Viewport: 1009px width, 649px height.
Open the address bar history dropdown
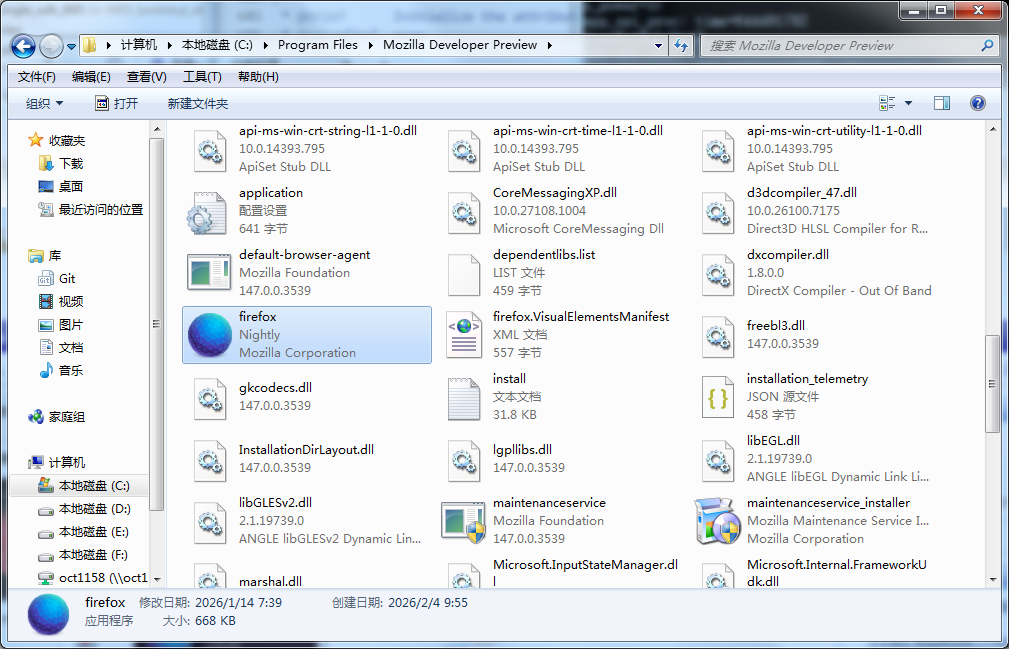click(x=658, y=45)
